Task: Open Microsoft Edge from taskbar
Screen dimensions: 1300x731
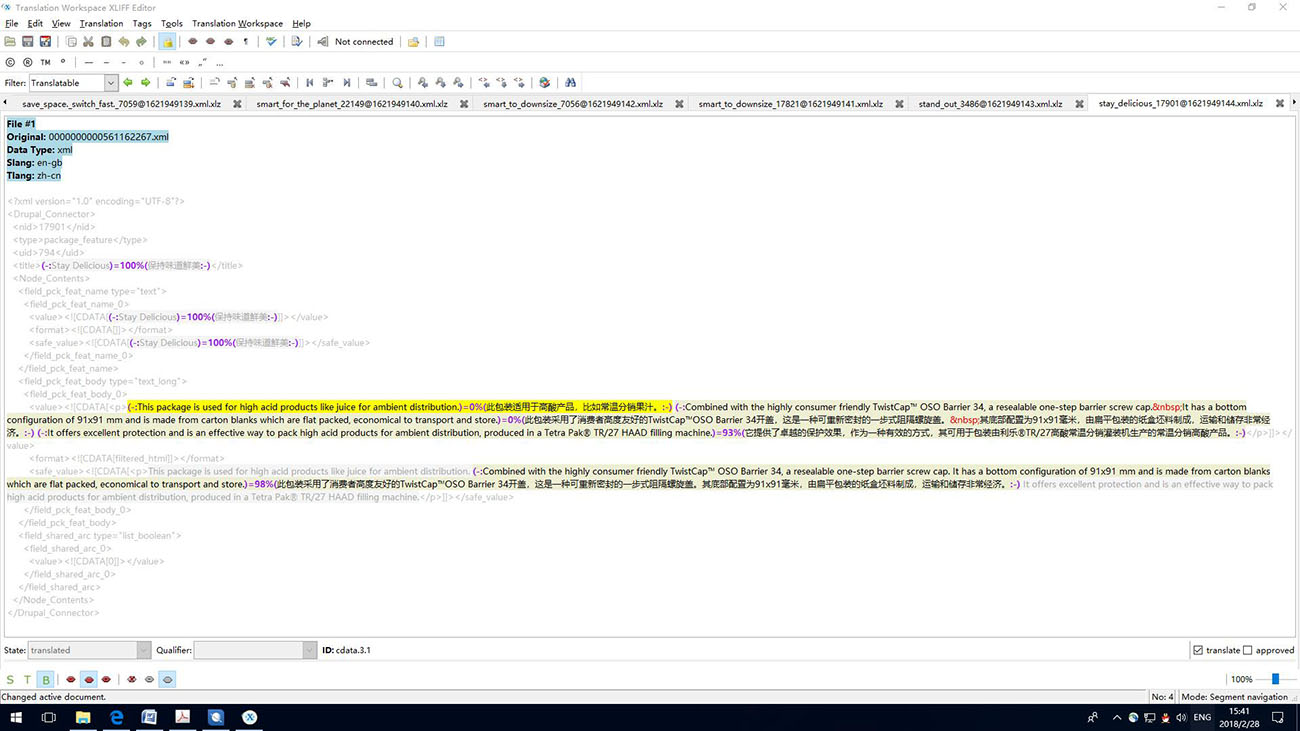Action: [x=116, y=717]
